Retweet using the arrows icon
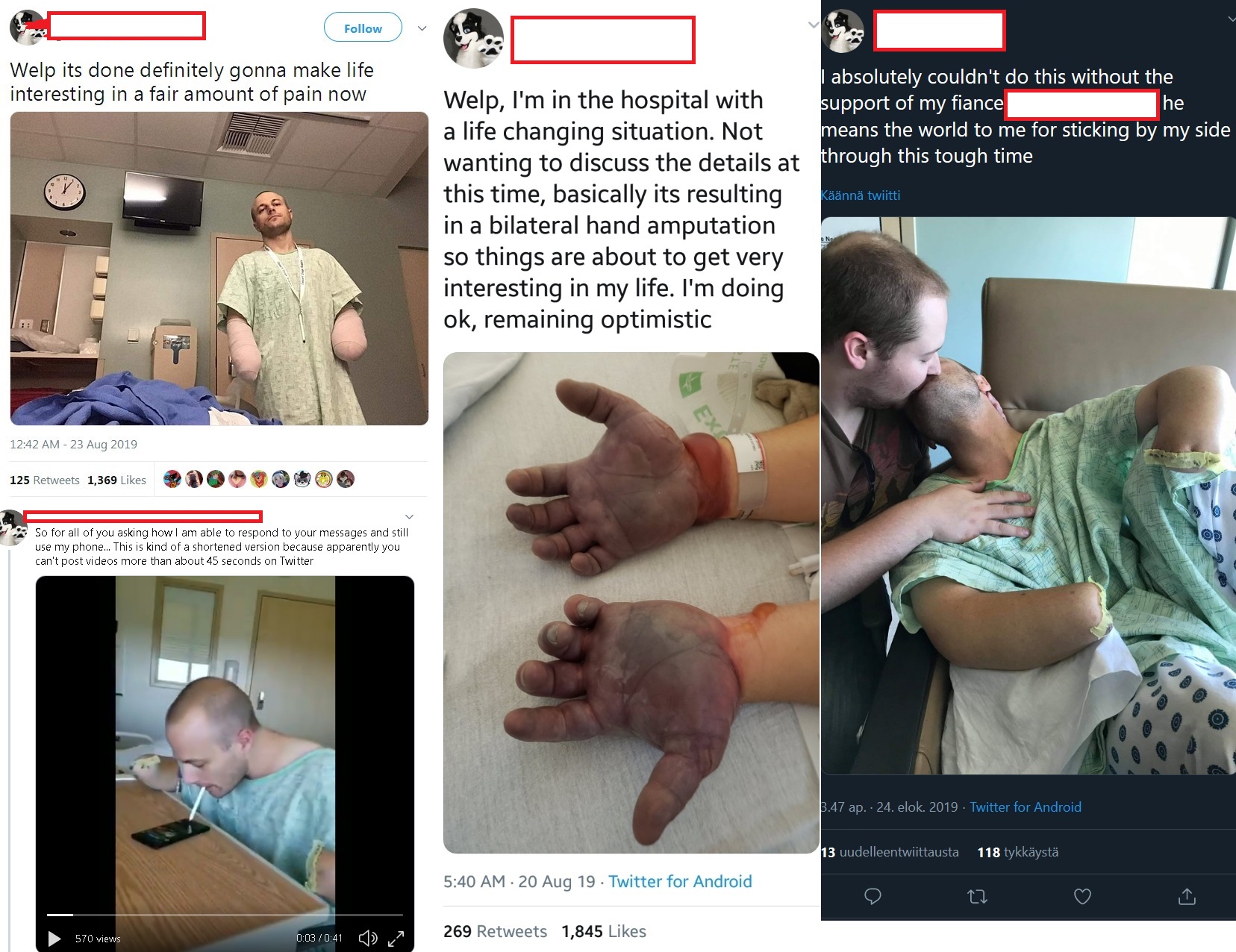 coord(977,896)
